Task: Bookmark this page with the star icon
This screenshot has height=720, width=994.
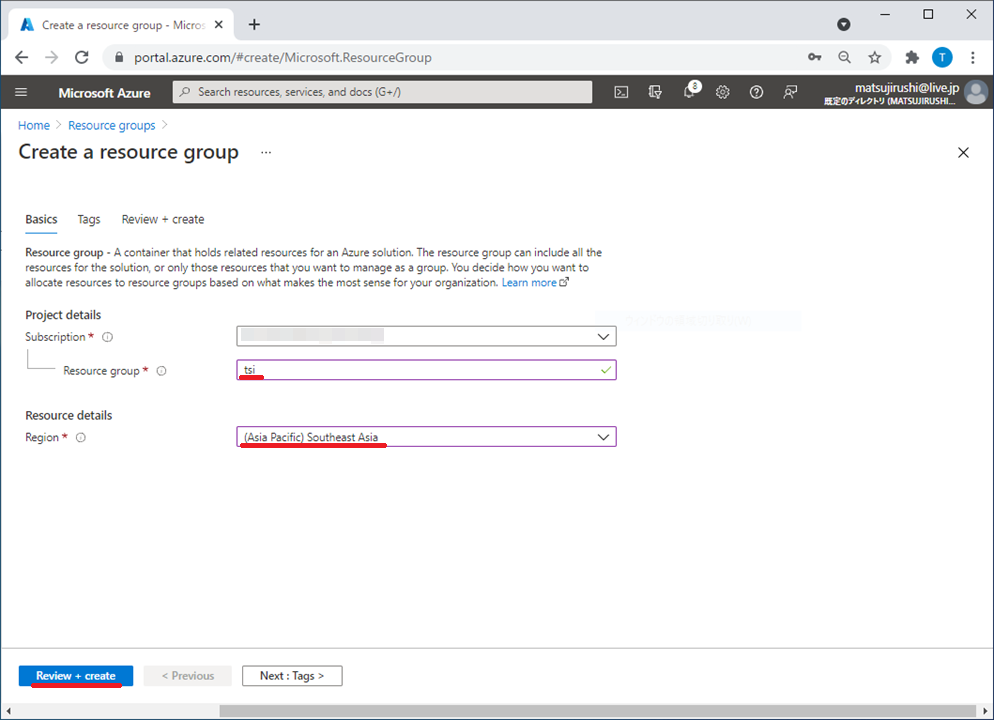Action: (875, 57)
